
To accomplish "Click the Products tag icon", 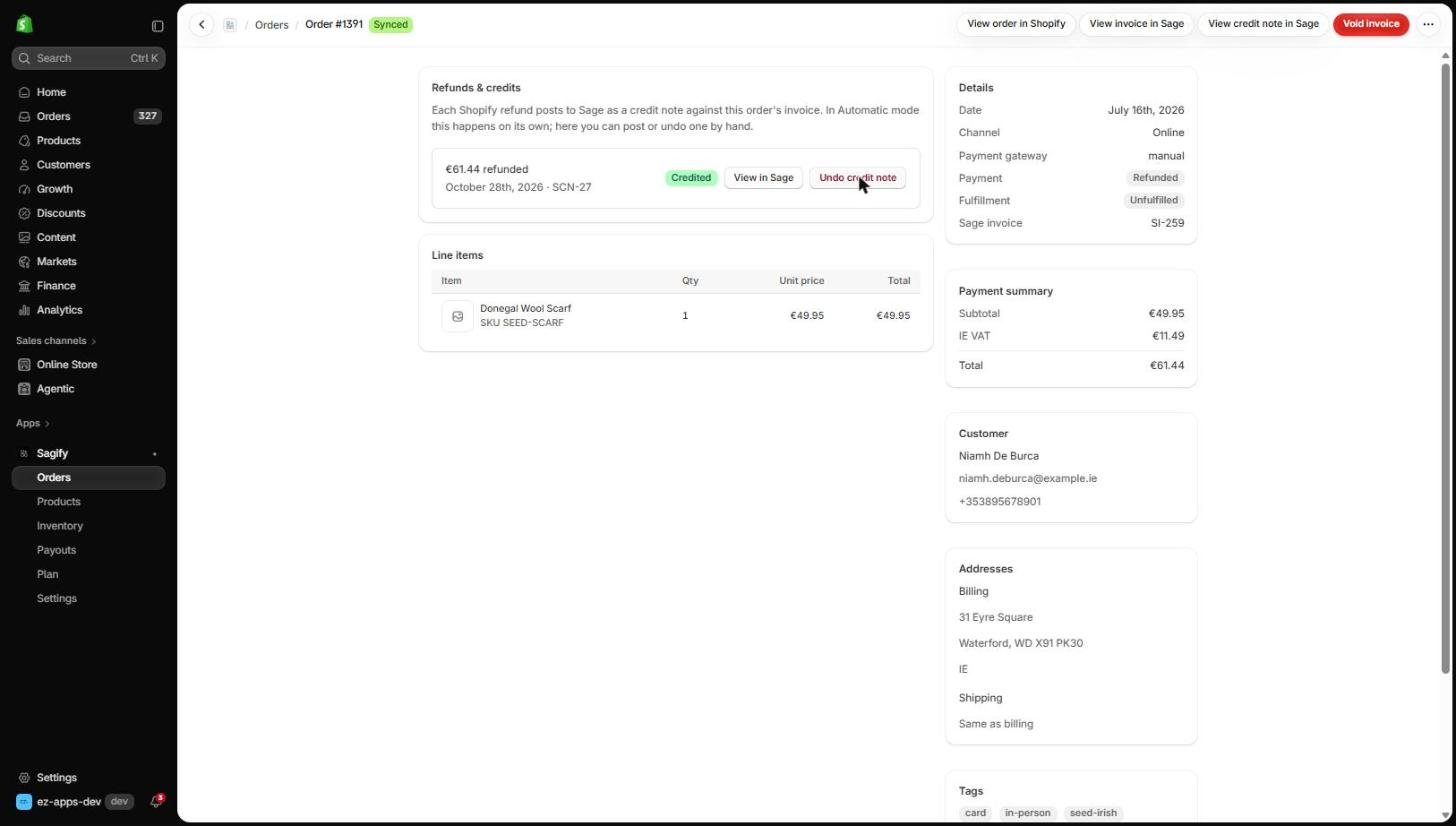I will (24, 141).
